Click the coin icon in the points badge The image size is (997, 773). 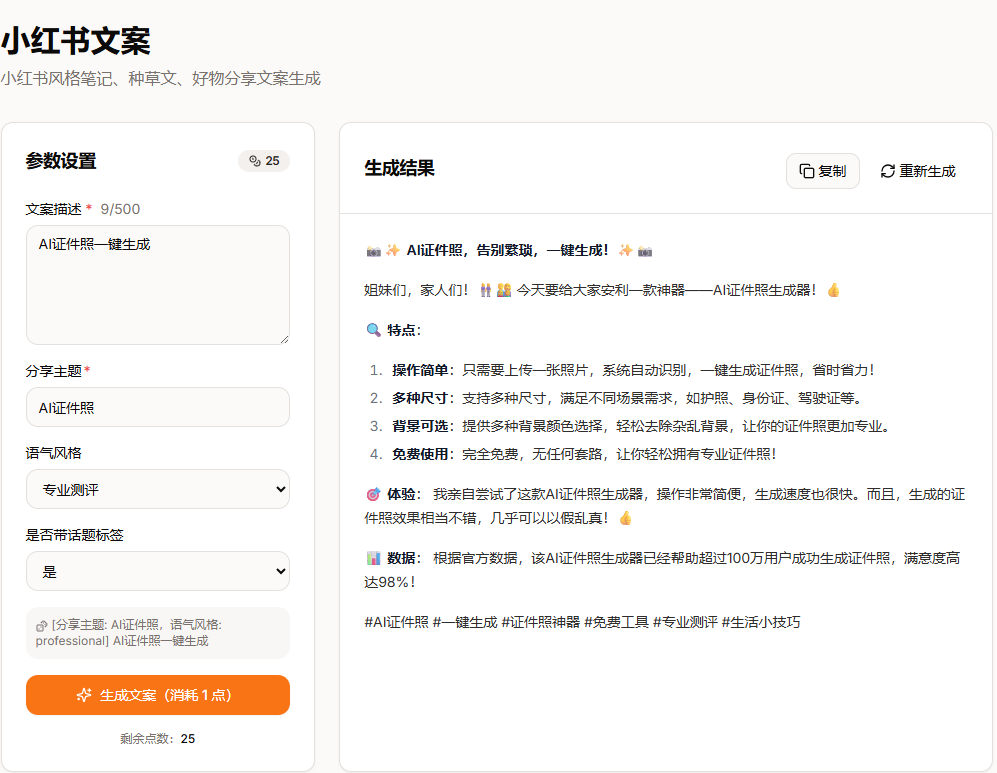click(255, 161)
